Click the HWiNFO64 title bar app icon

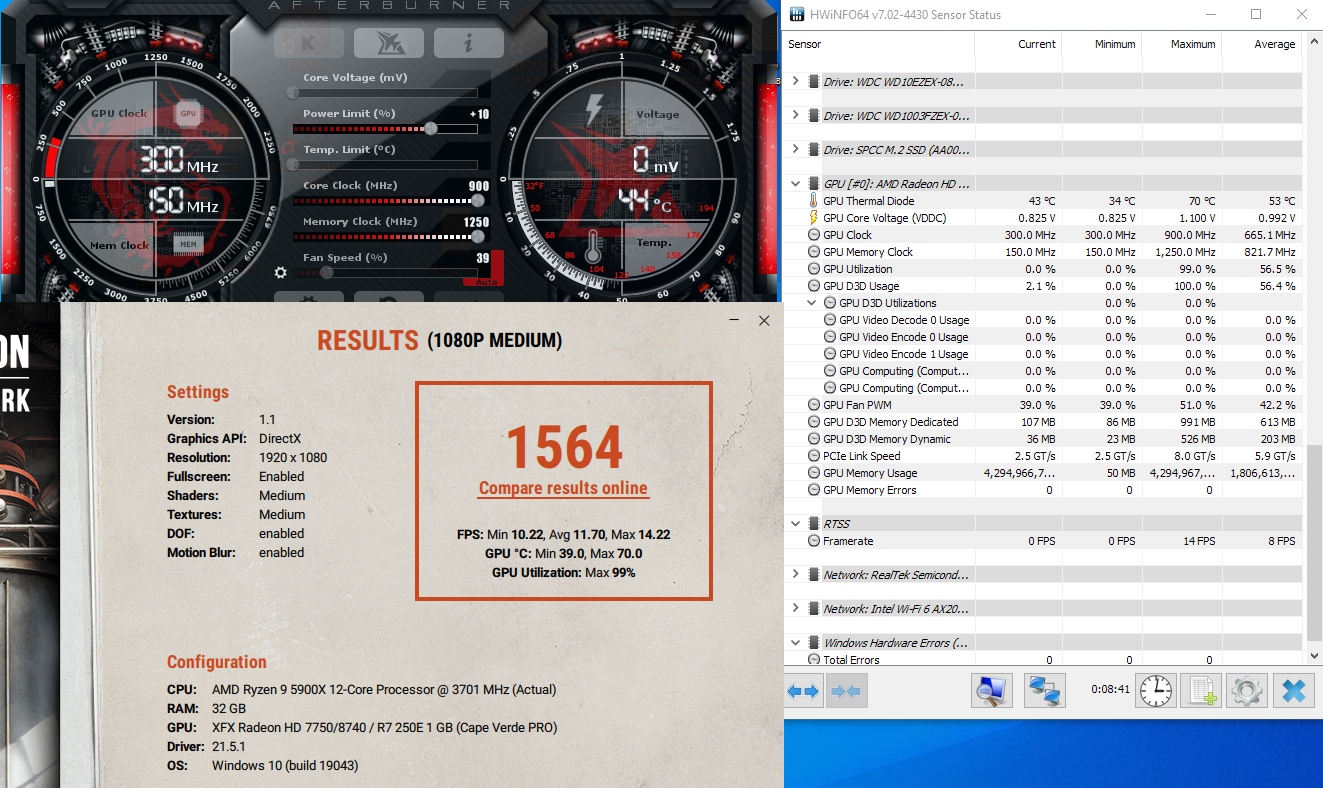pyautogui.click(x=796, y=15)
